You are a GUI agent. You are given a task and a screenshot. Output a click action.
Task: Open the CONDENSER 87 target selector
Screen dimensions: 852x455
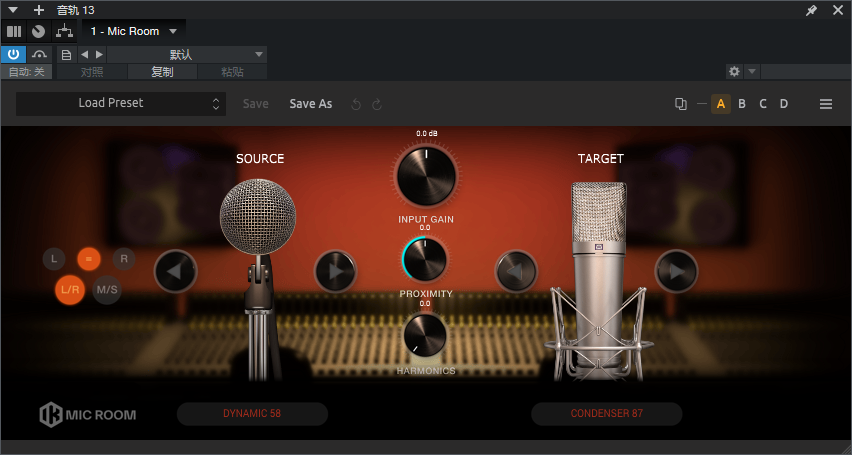point(606,414)
